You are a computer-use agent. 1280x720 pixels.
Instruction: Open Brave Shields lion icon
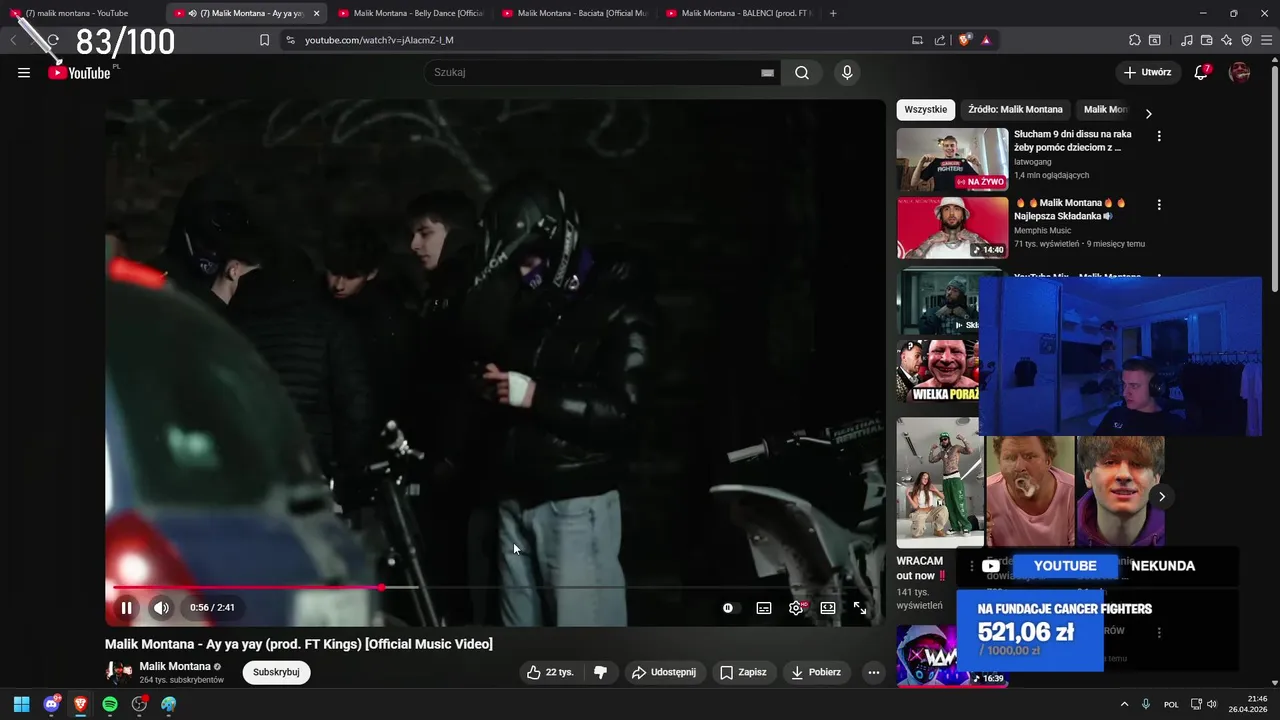pyautogui.click(x=965, y=40)
